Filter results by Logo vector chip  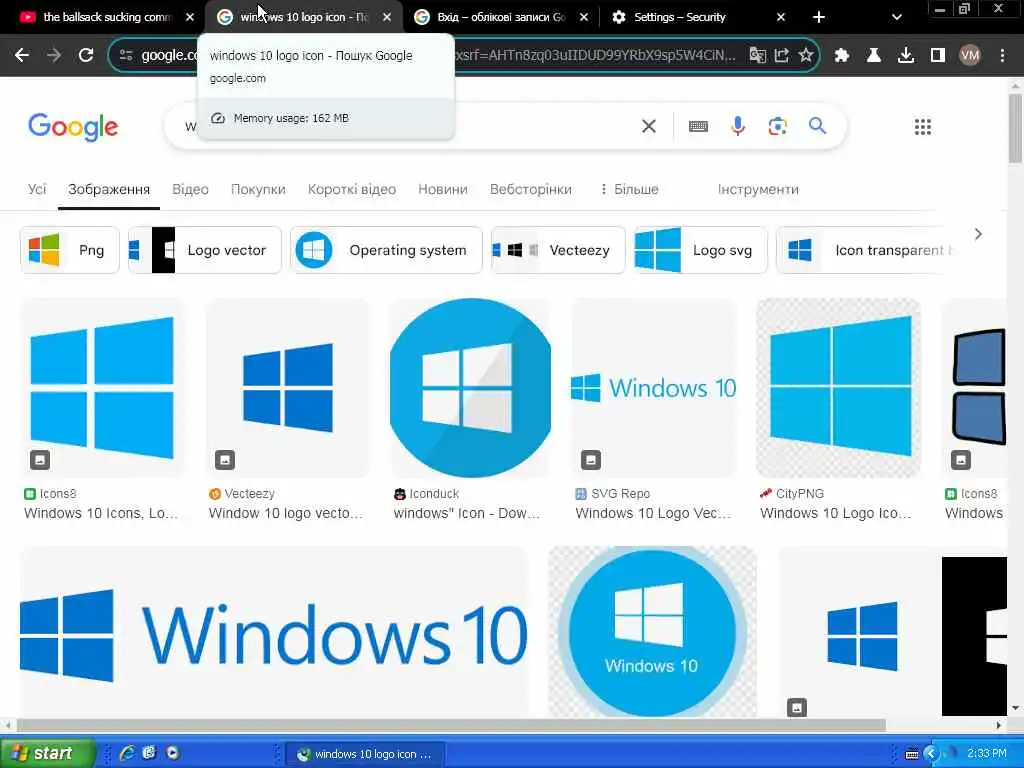[x=205, y=250]
